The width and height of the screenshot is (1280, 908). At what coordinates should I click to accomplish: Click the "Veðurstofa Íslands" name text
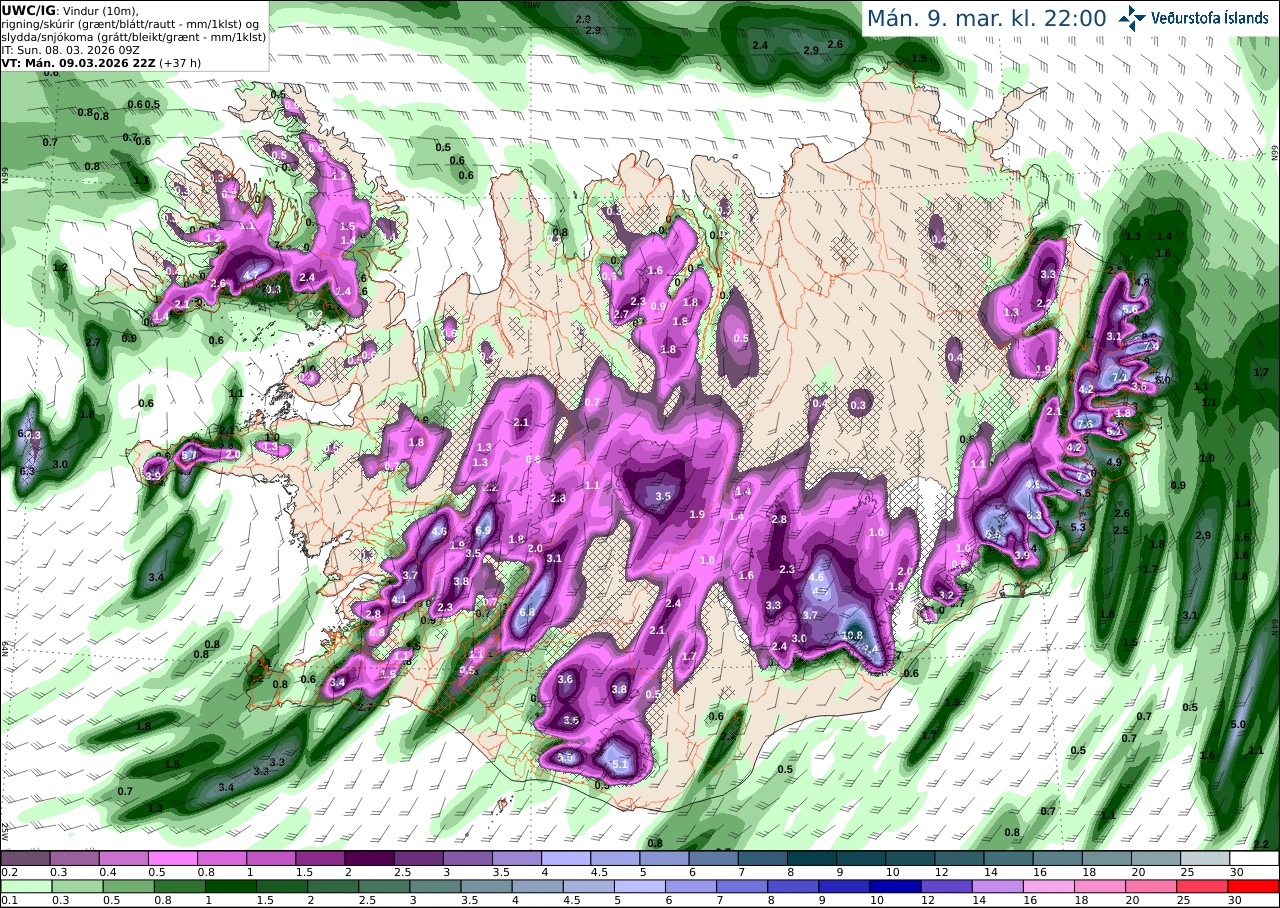point(1210,18)
